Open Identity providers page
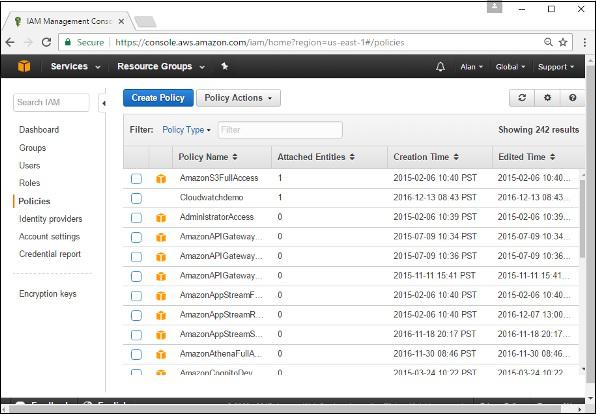 click(51, 219)
